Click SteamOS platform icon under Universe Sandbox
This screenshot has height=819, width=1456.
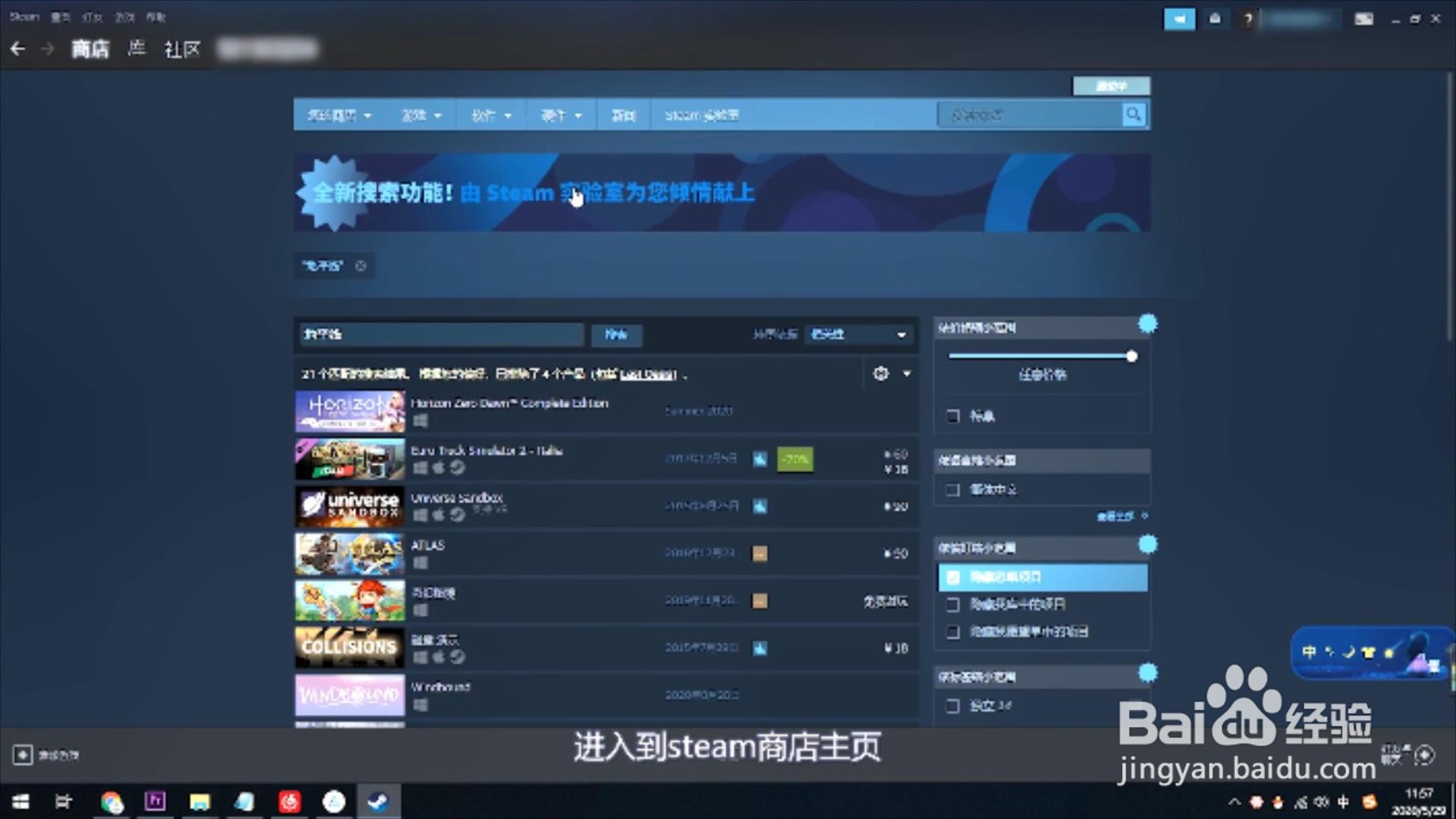tap(457, 515)
